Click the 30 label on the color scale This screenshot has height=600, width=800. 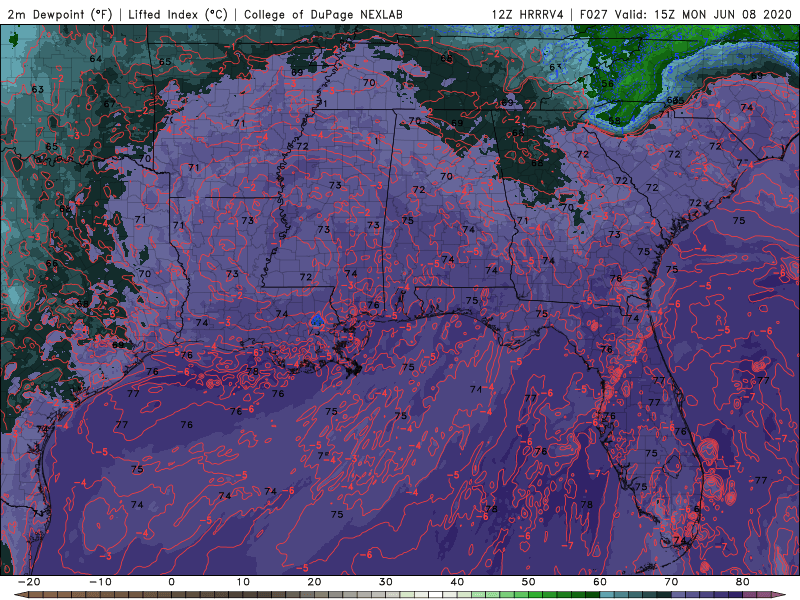[x=386, y=582]
